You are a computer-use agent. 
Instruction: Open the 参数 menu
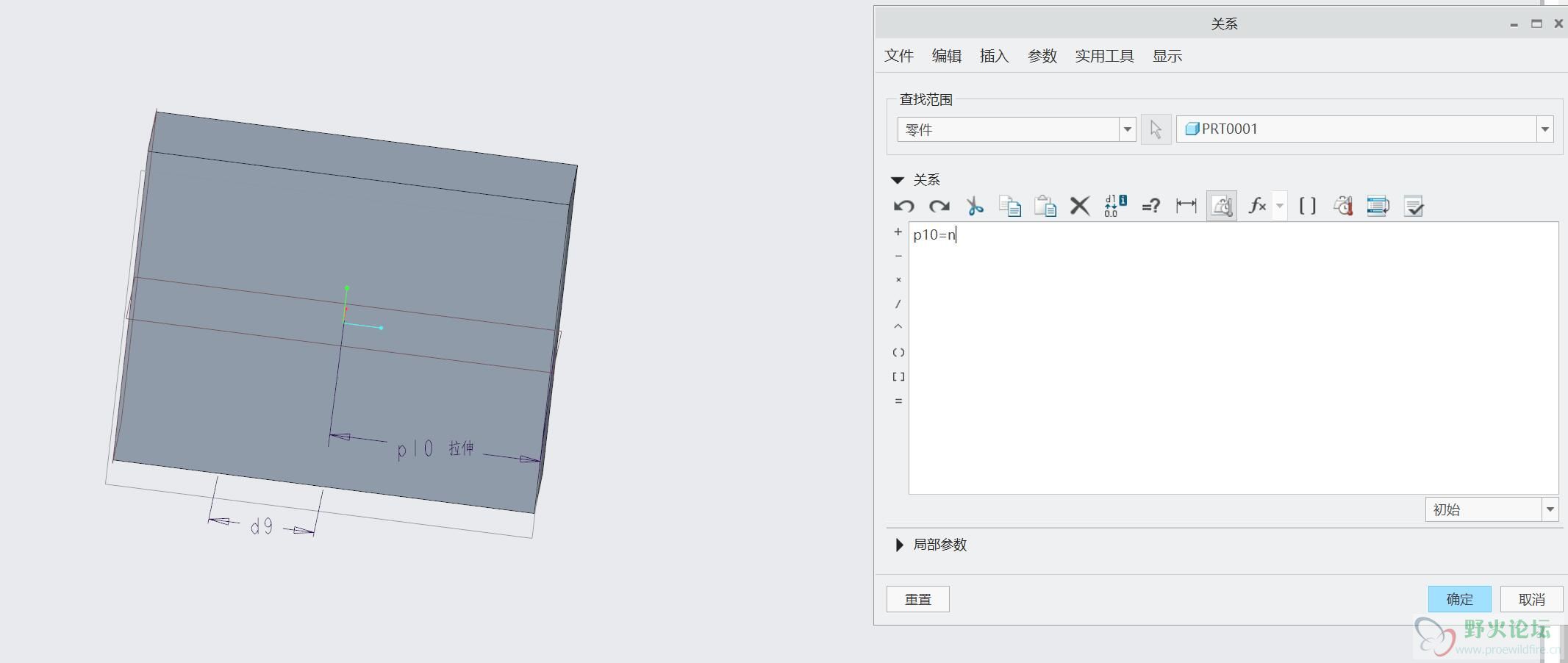point(1042,56)
